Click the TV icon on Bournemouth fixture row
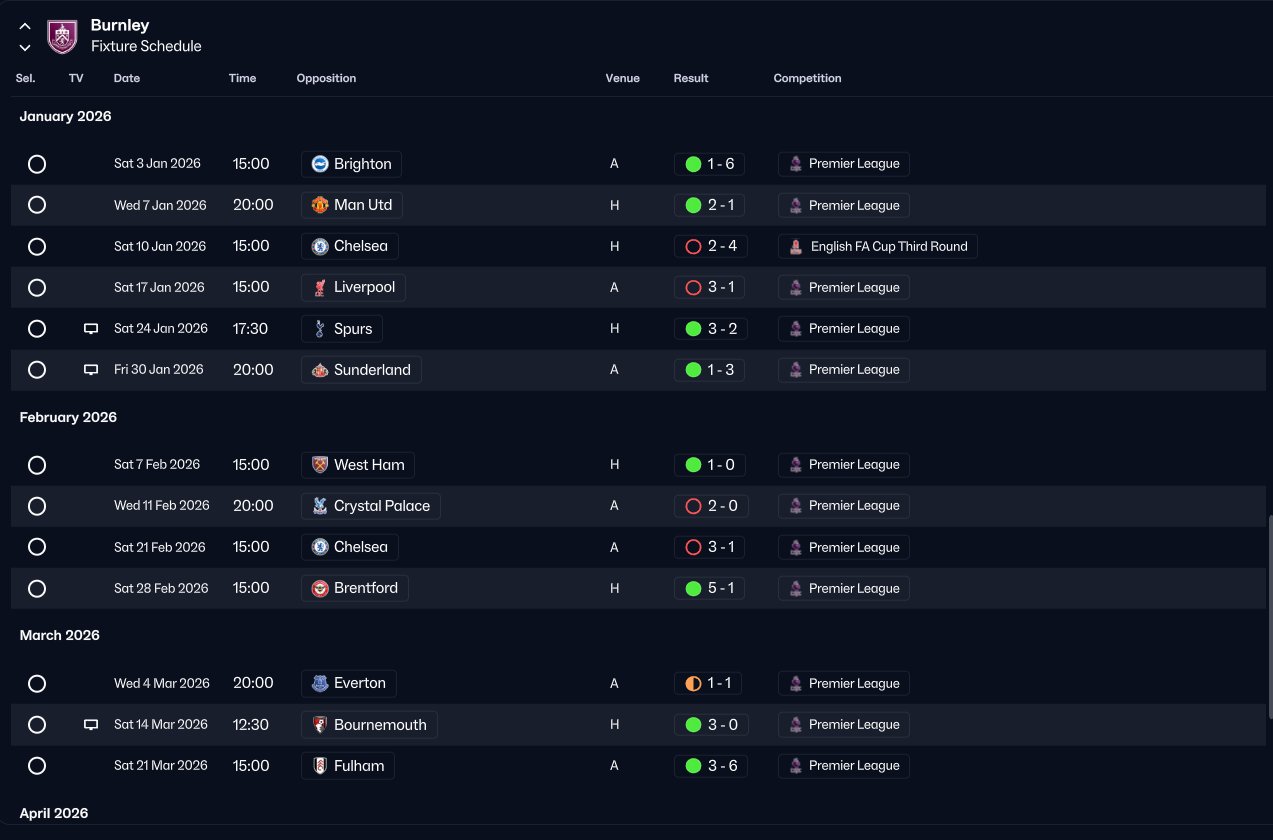 point(91,724)
